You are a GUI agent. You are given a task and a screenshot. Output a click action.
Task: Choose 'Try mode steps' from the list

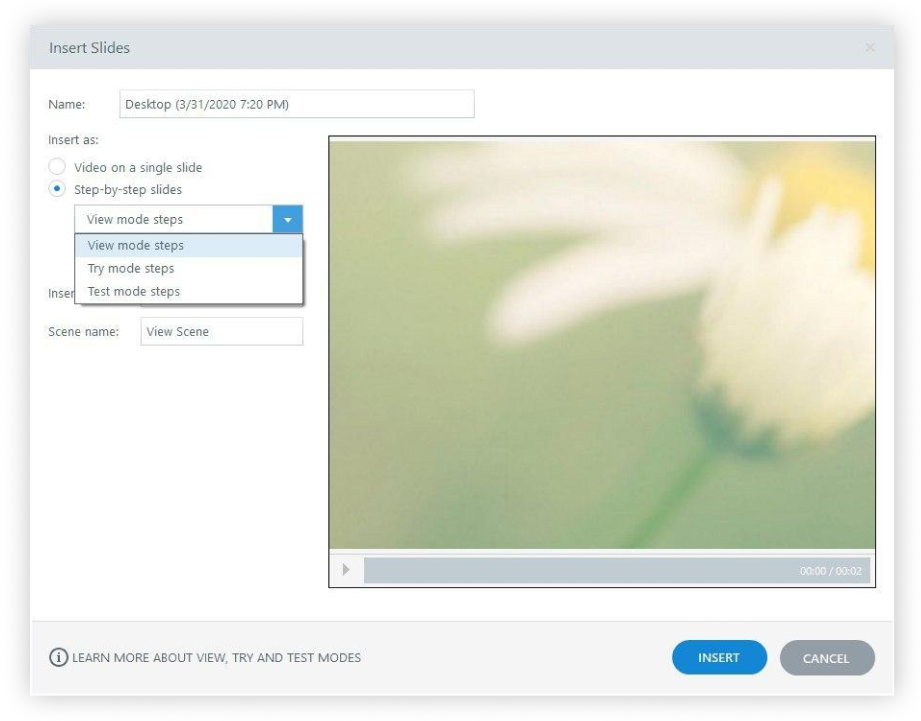coord(189,268)
